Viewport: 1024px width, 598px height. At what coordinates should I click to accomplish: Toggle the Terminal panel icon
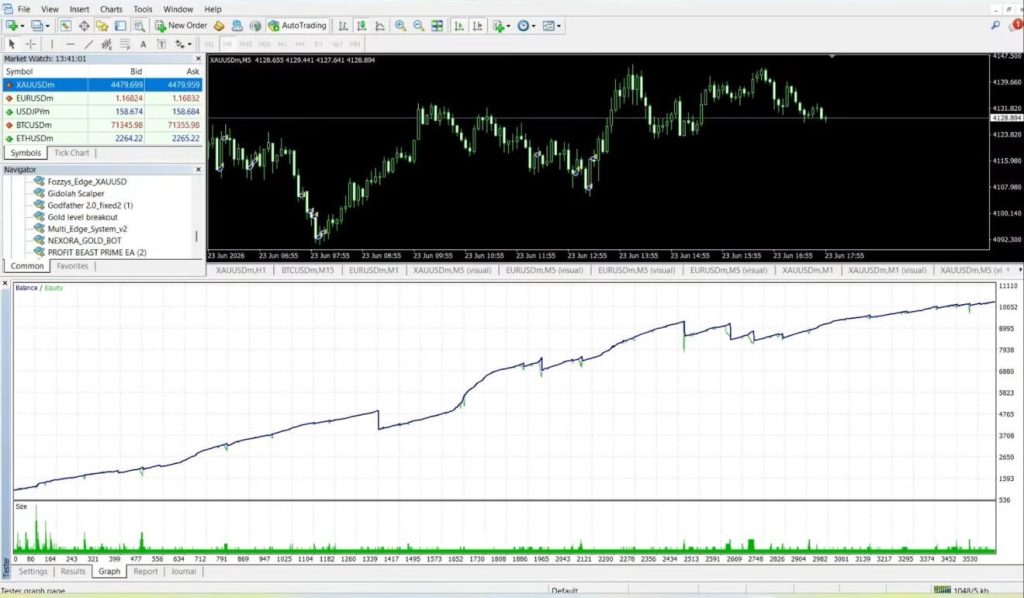click(x=120, y=25)
